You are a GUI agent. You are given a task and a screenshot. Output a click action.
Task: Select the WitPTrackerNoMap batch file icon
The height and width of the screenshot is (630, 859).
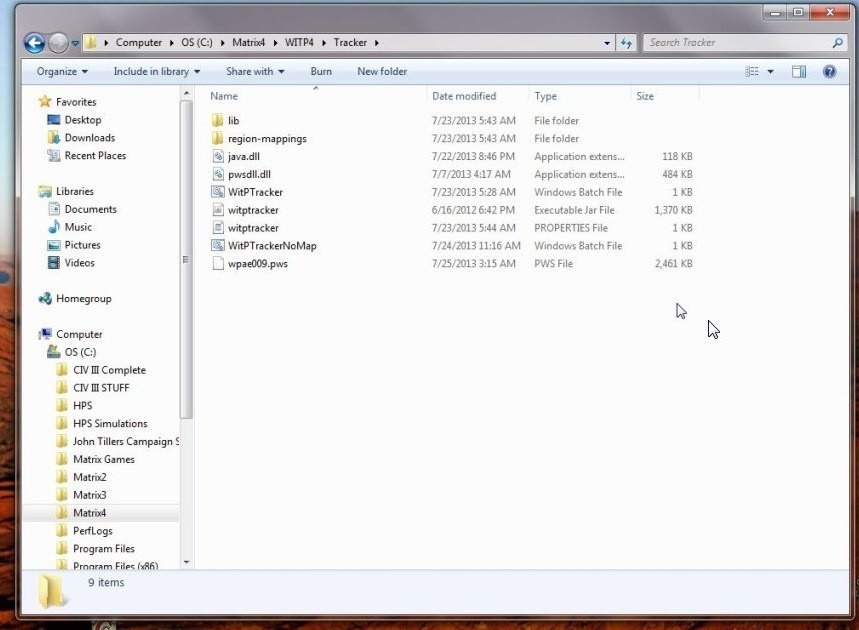point(217,246)
